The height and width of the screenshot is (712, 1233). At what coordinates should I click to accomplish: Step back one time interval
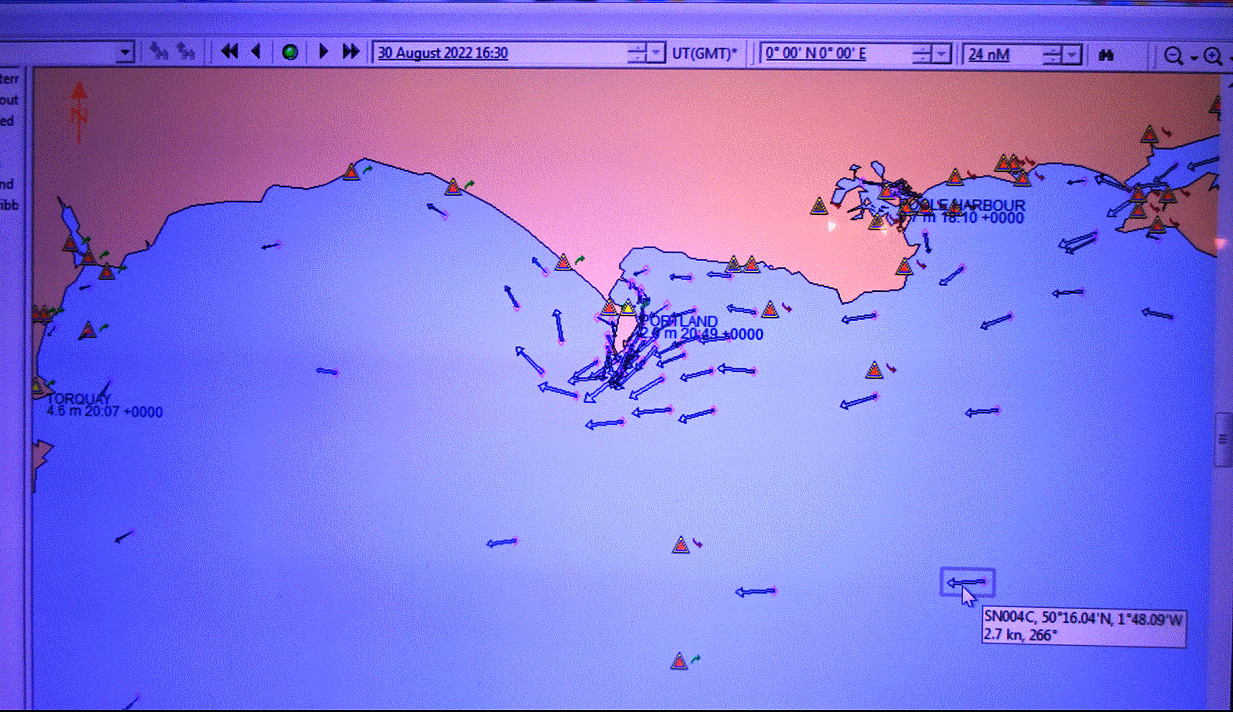256,52
